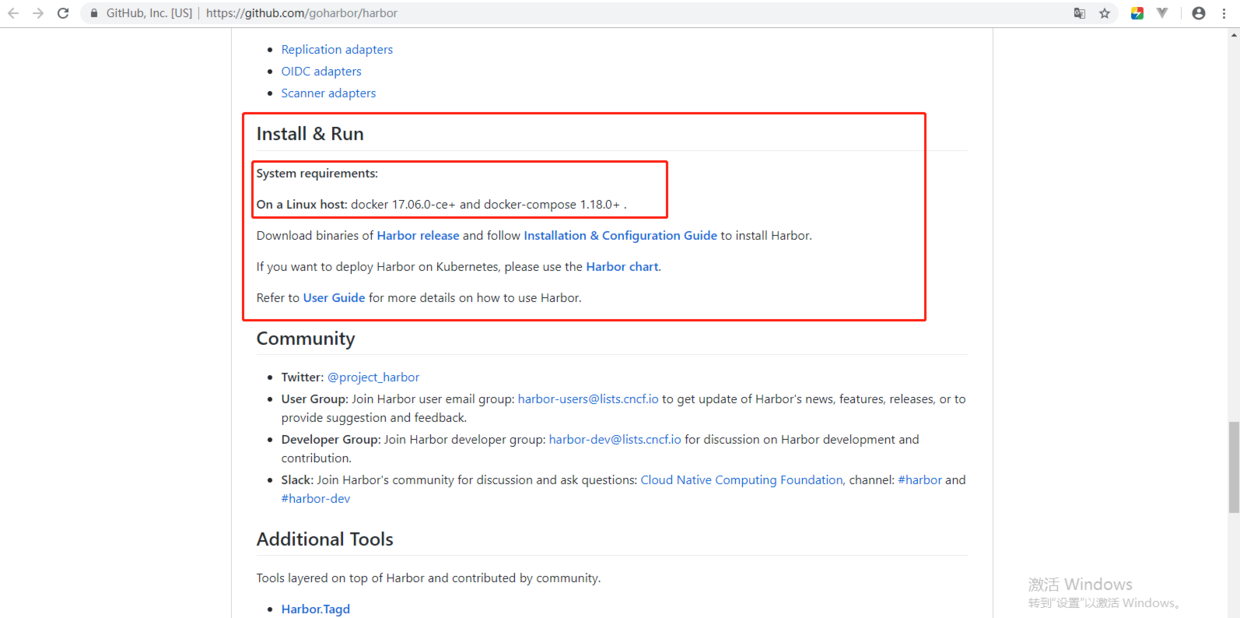
Task: Click the System requirements: text
Action: 317,174
